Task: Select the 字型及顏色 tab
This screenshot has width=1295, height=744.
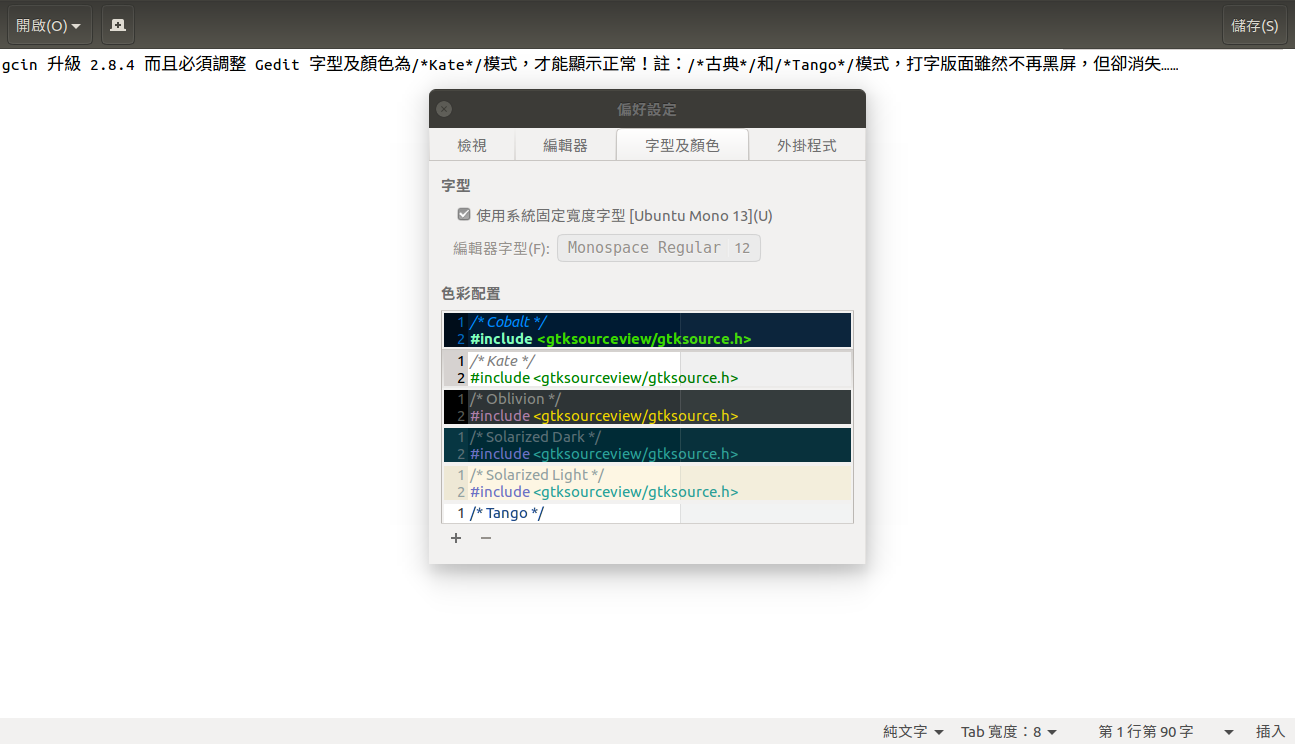Action: (x=682, y=145)
